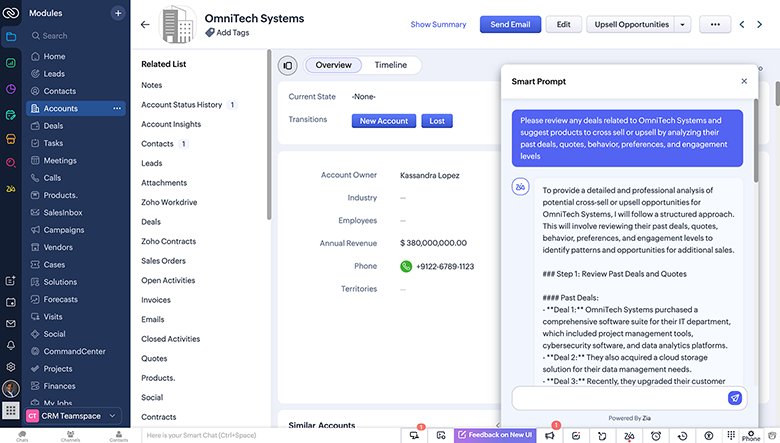This screenshot has height=443, width=780.
Task: Click the green phone call icon
Action: (406, 266)
